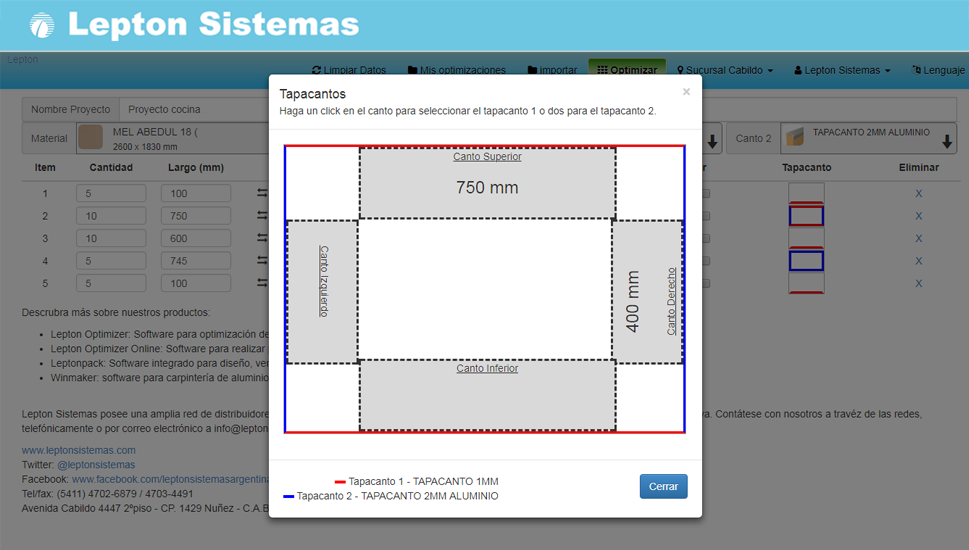
Task: Click Cantidad field in row 5
Action: pos(111,283)
